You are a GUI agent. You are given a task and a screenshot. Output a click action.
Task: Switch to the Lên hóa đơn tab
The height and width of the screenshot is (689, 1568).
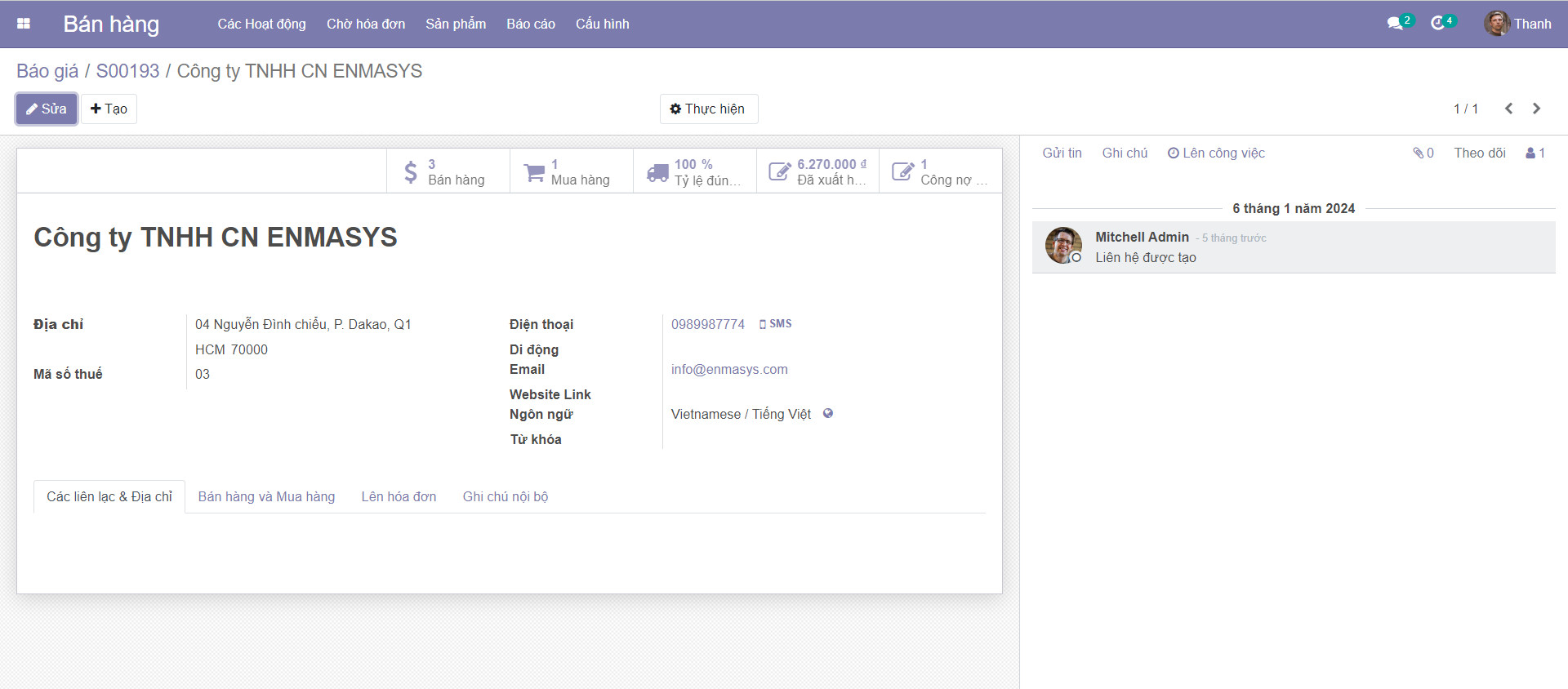click(x=399, y=496)
